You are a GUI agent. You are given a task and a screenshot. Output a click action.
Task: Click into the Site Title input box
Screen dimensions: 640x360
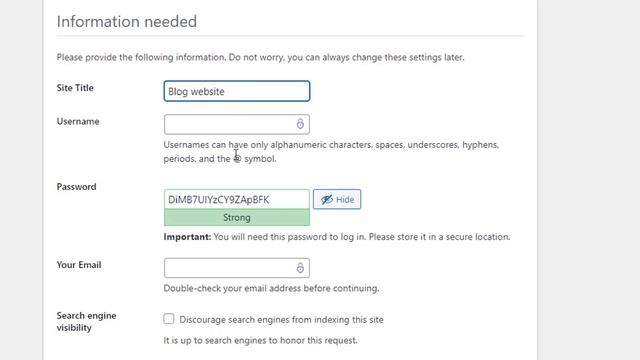237,91
